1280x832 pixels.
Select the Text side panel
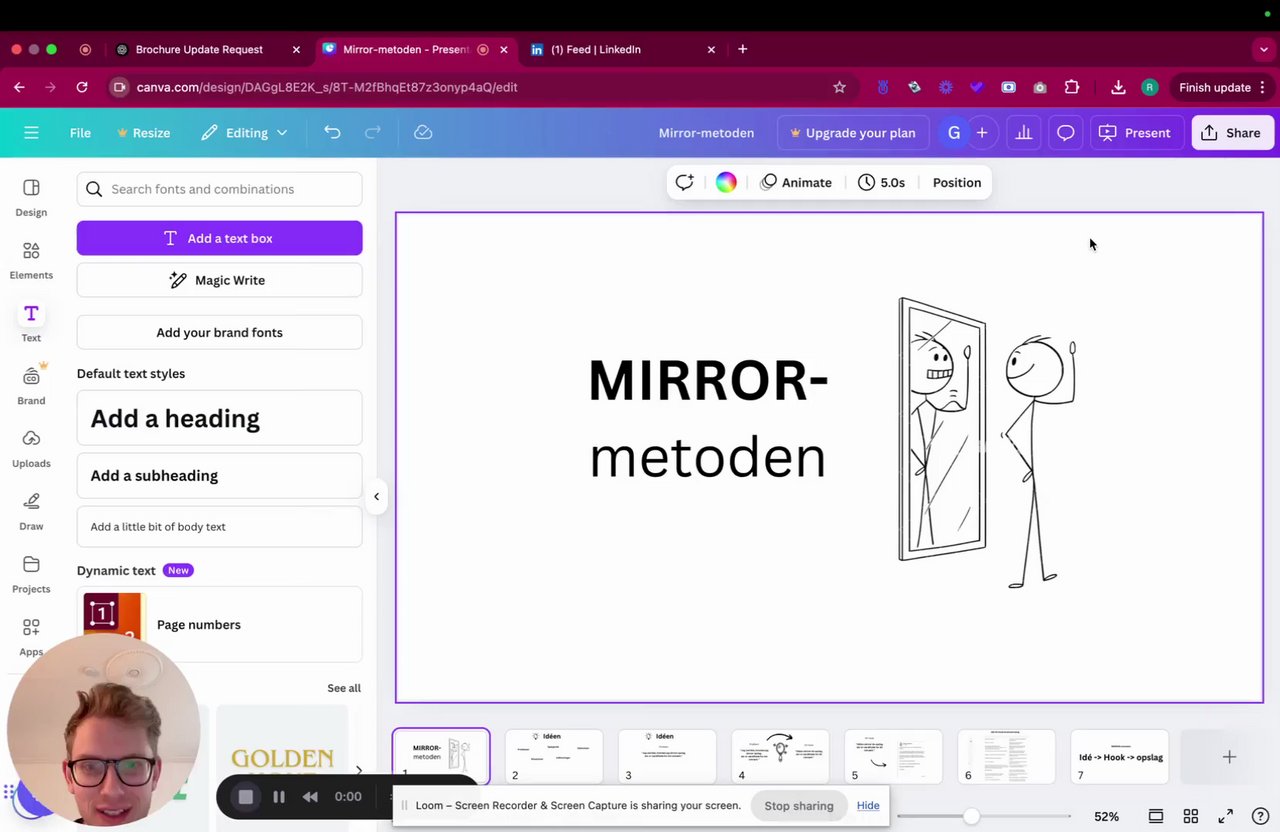tap(31, 324)
